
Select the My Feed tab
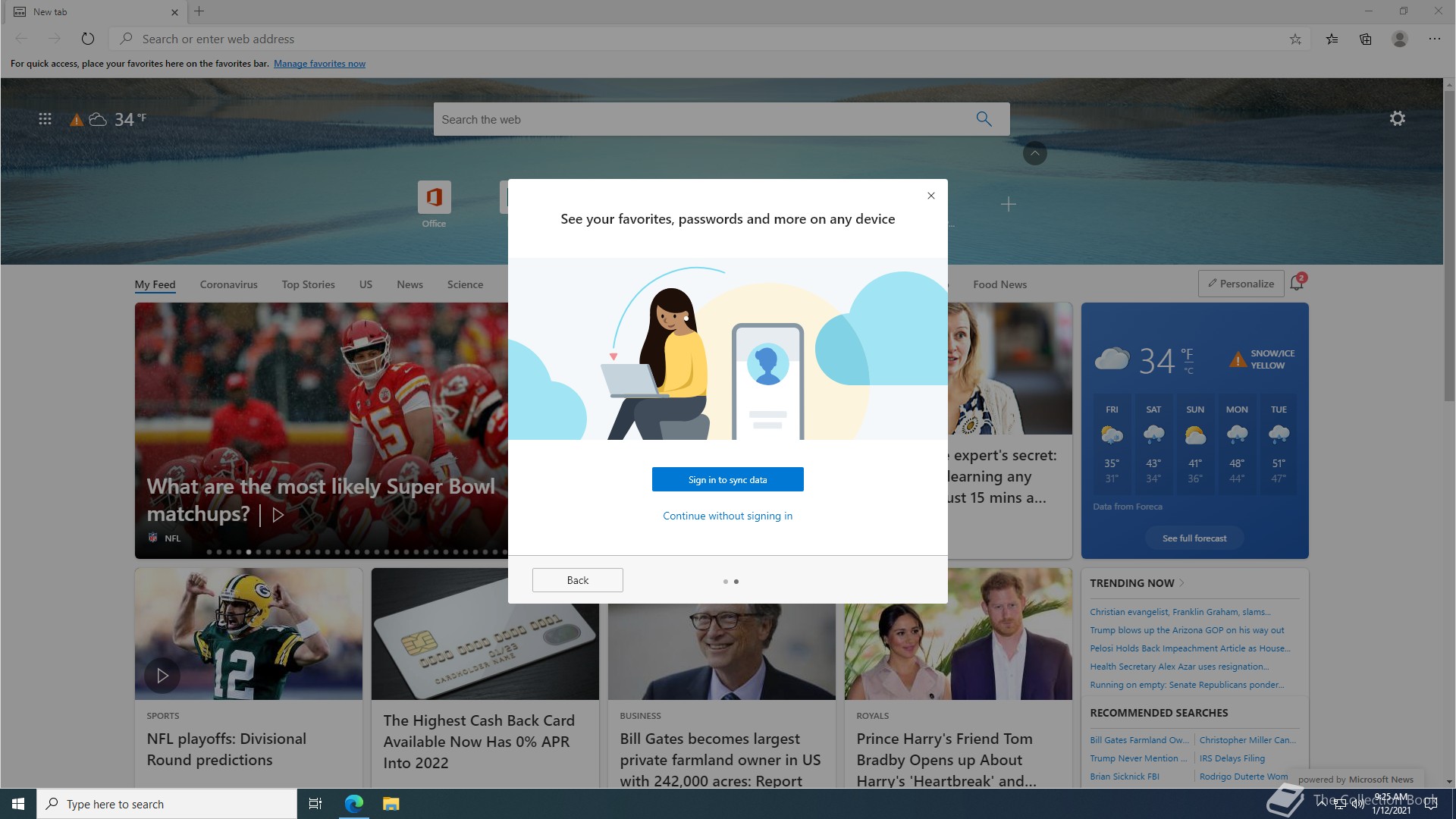pos(155,284)
